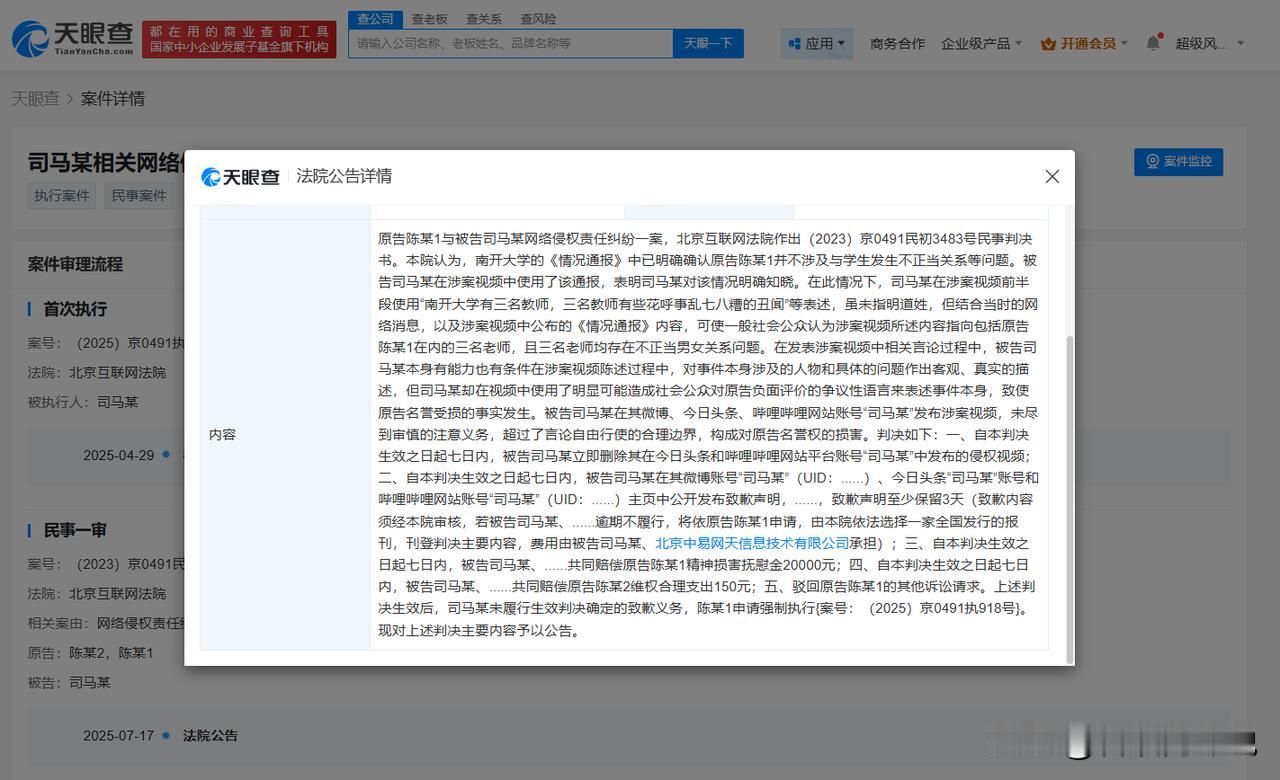Click the 民事案件 tag
Image resolution: width=1280 pixels, height=780 pixels.
pyautogui.click(x=139, y=196)
